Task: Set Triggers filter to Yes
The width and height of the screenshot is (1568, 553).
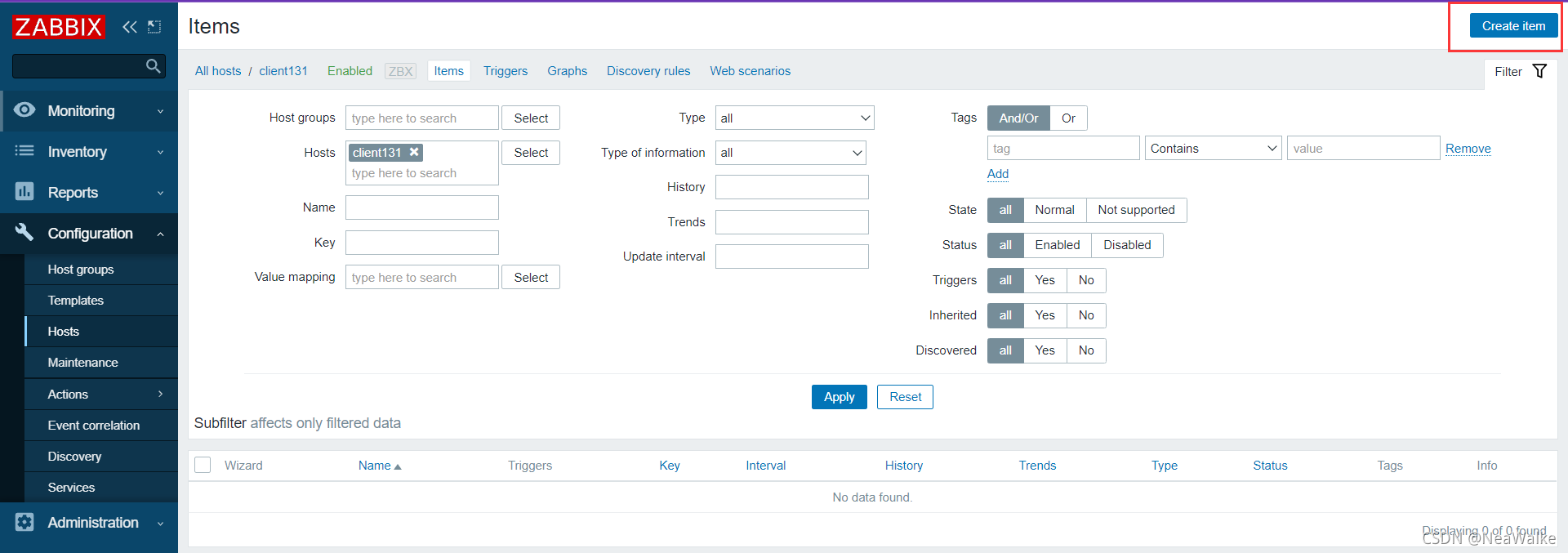Action: pos(1045,280)
